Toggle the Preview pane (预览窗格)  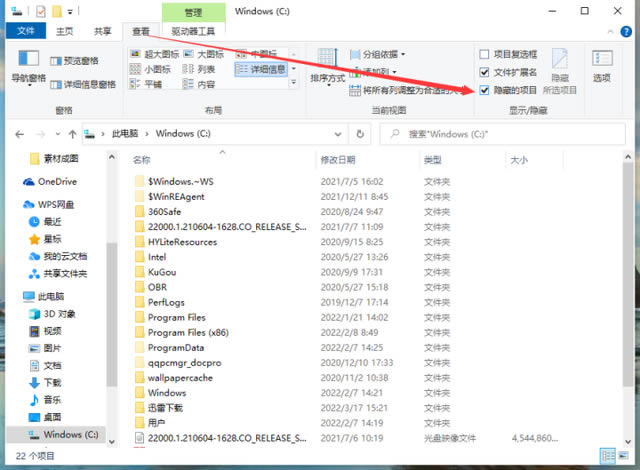(74, 61)
